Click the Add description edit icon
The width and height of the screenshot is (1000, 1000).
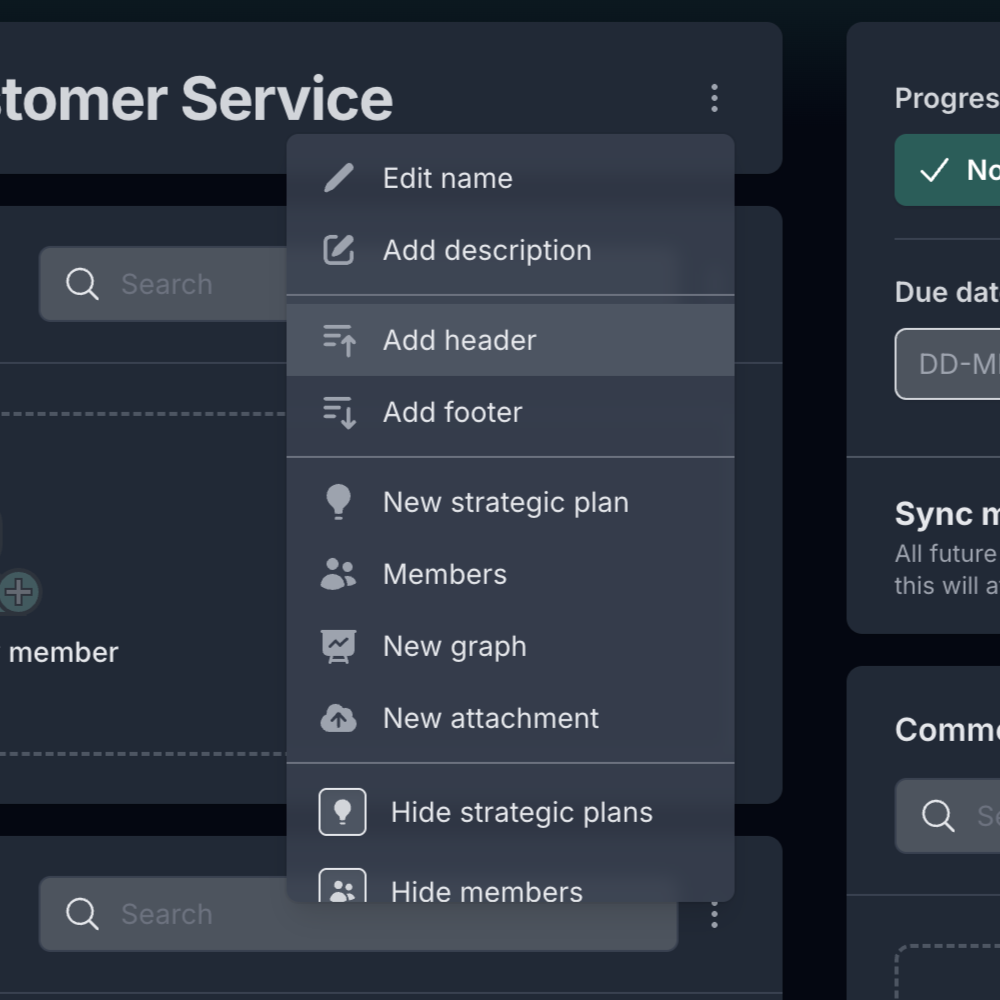click(x=339, y=250)
